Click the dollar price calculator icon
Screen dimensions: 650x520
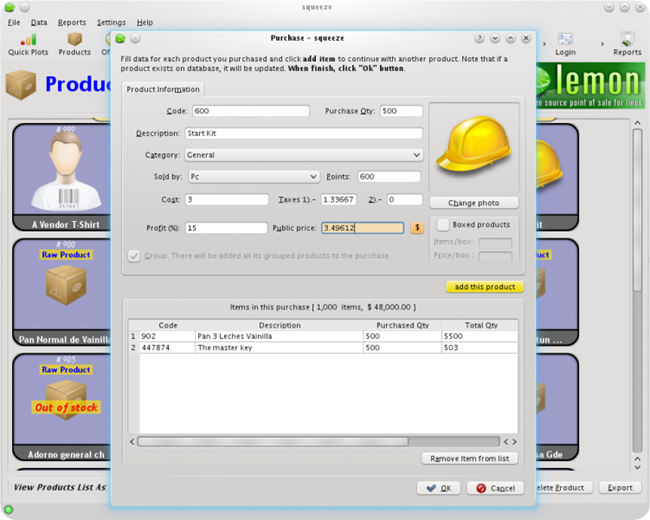click(x=417, y=227)
